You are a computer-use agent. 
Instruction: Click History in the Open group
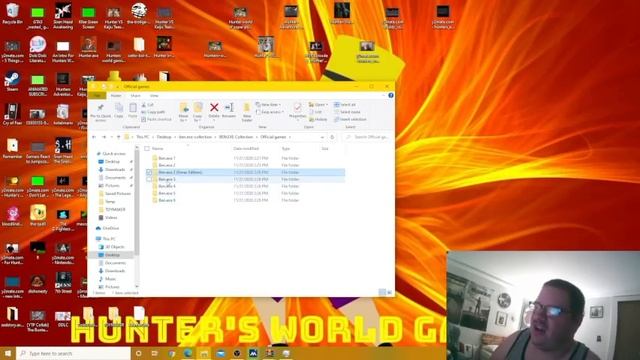click(x=318, y=119)
